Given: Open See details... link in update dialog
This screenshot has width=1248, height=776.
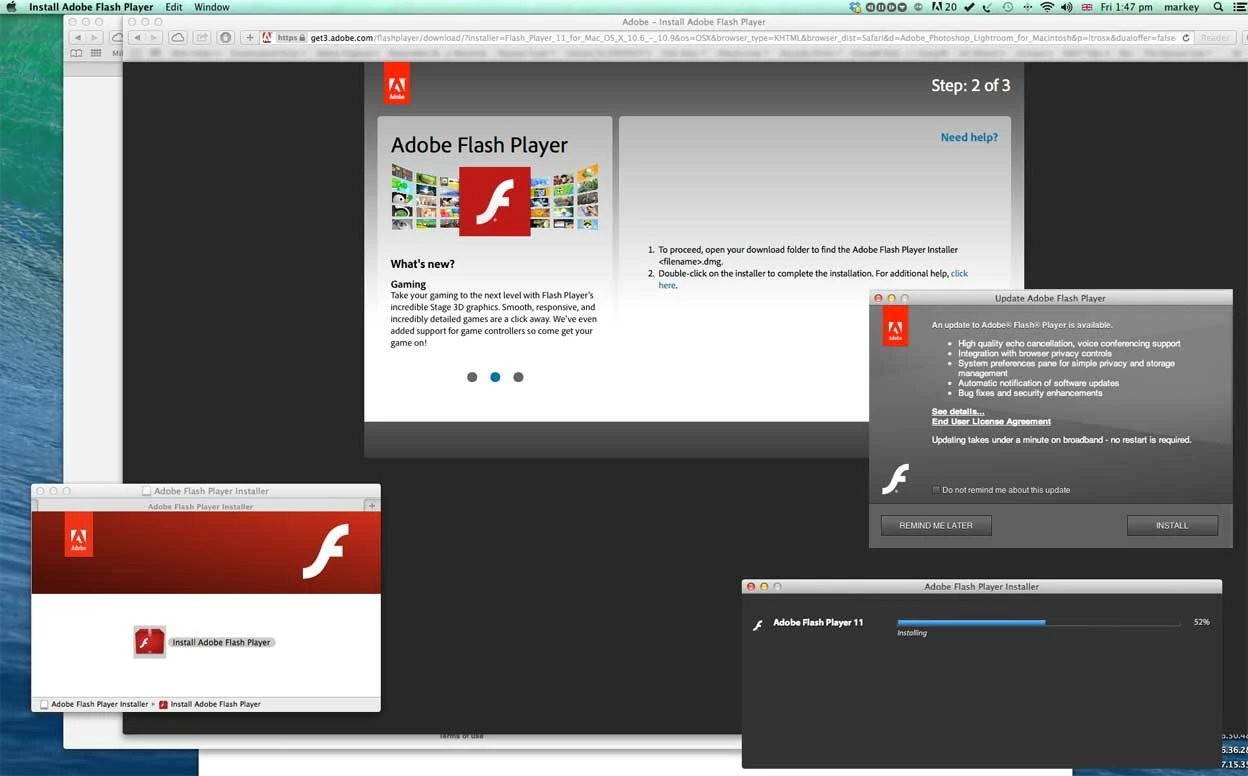Looking at the screenshot, I should click(x=958, y=411).
